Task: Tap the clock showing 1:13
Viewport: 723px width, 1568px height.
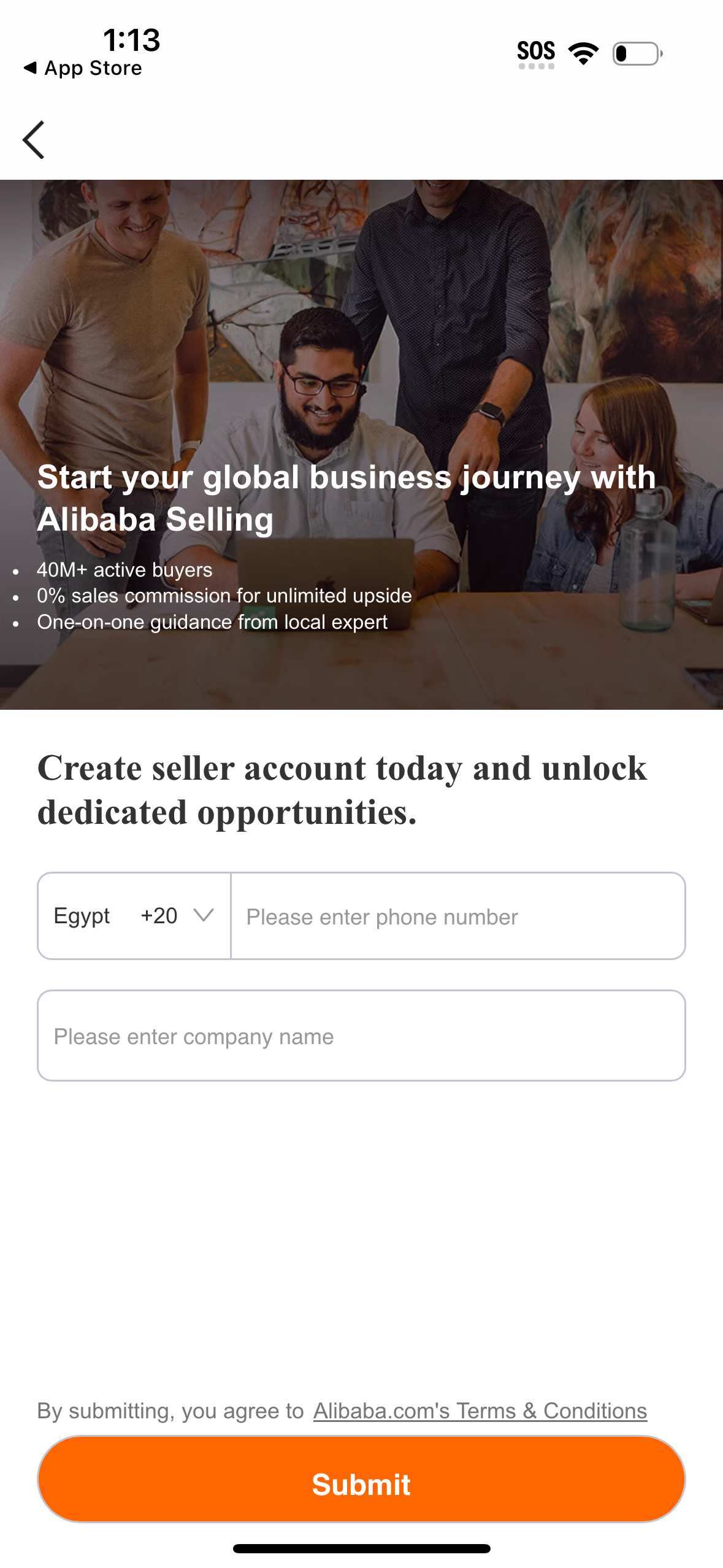Action: pyautogui.click(x=131, y=41)
